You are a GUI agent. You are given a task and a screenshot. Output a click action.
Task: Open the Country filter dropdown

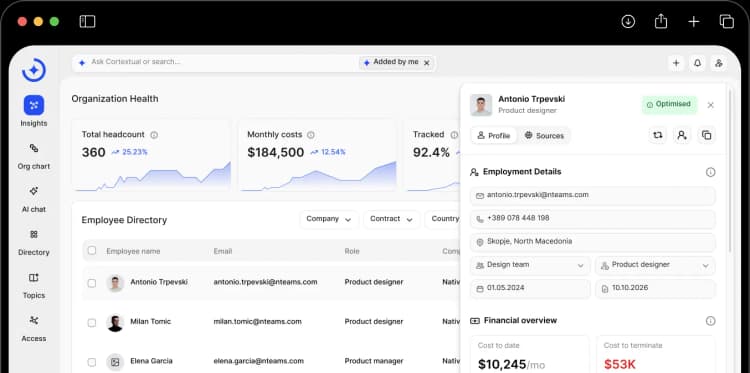442,219
